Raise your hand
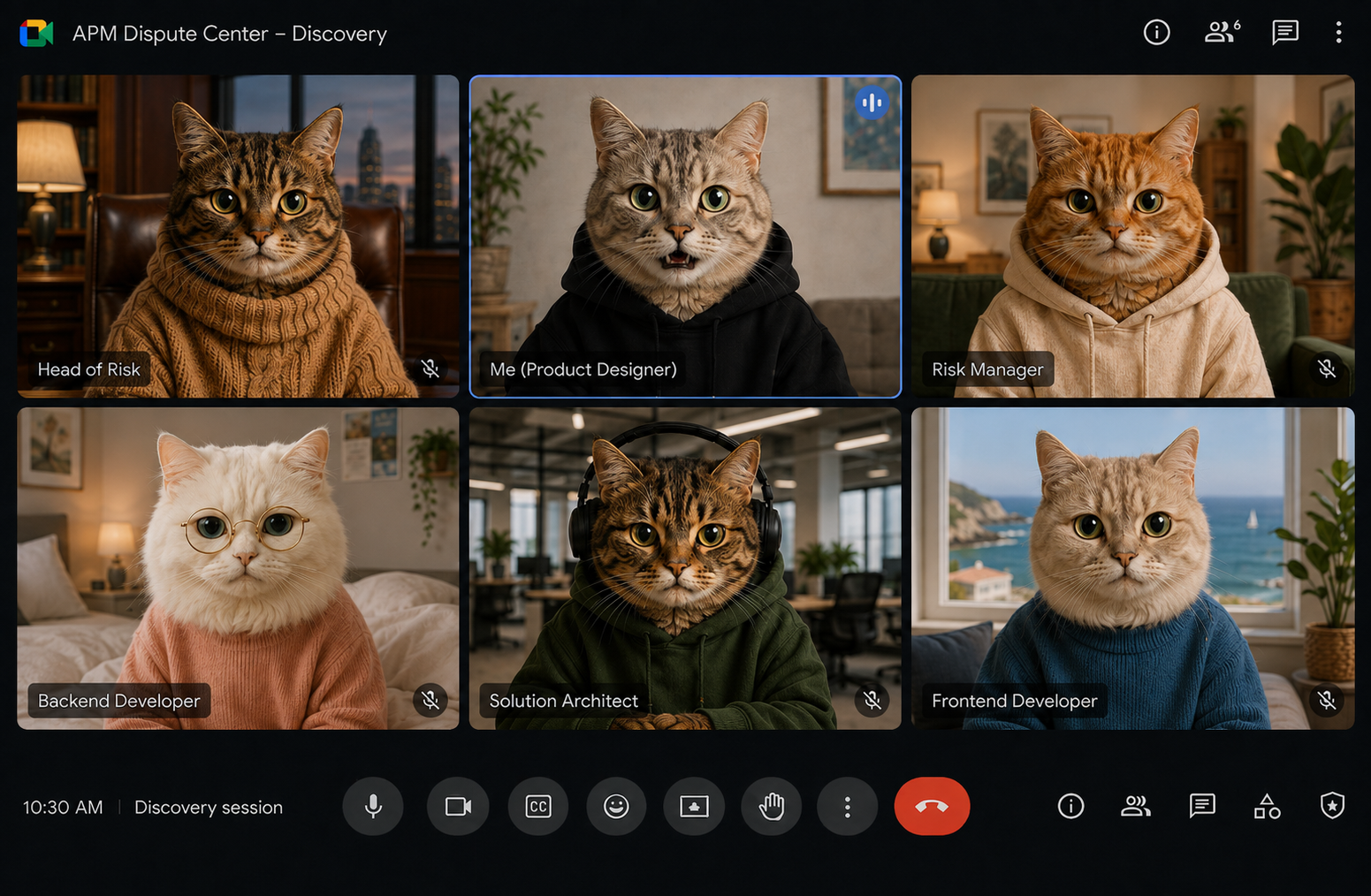This screenshot has width=1371, height=896. point(772,806)
